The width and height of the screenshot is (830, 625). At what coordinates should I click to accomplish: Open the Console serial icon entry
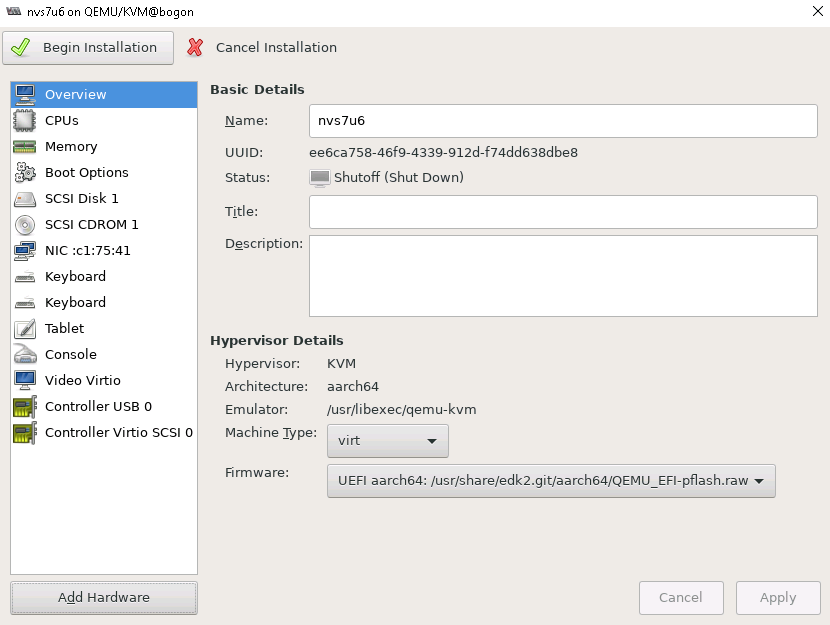pos(24,355)
